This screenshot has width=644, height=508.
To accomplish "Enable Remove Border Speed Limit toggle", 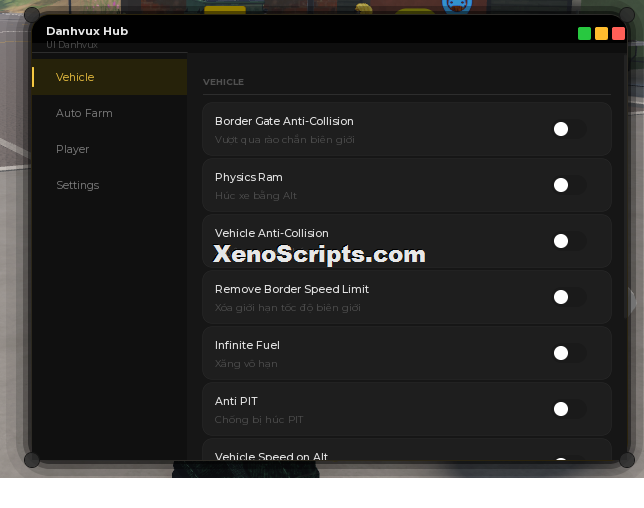I will click(569, 297).
